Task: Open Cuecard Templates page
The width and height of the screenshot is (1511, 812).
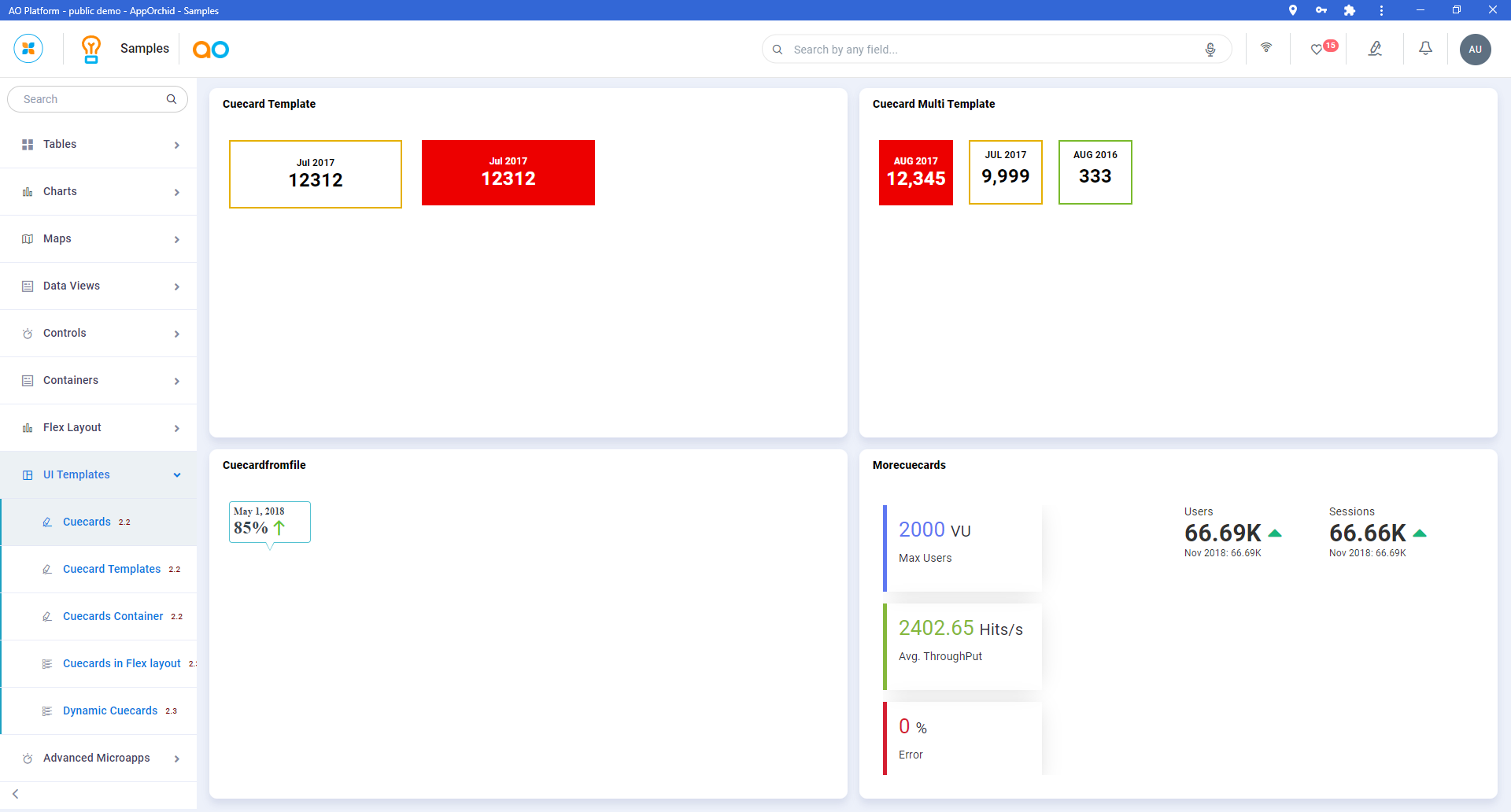Action: point(112,570)
